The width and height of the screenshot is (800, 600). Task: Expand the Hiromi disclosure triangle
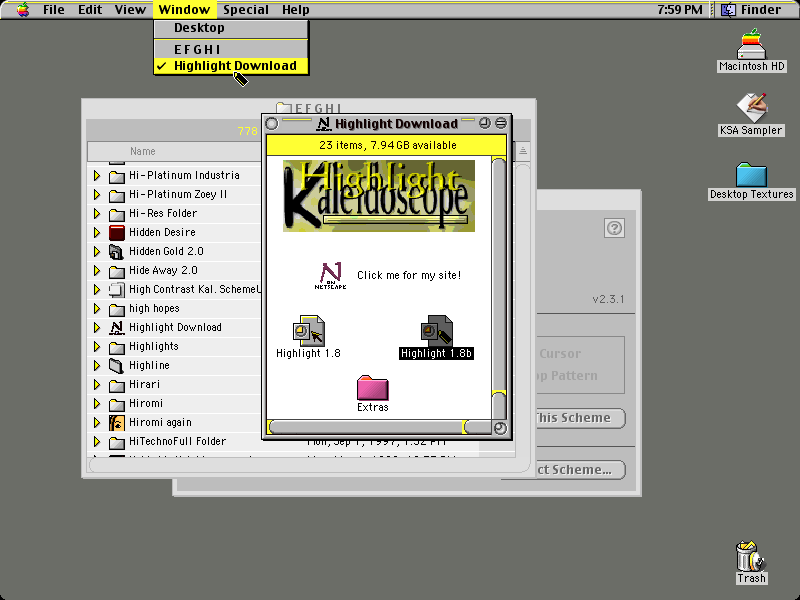click(x=97, y=404)
